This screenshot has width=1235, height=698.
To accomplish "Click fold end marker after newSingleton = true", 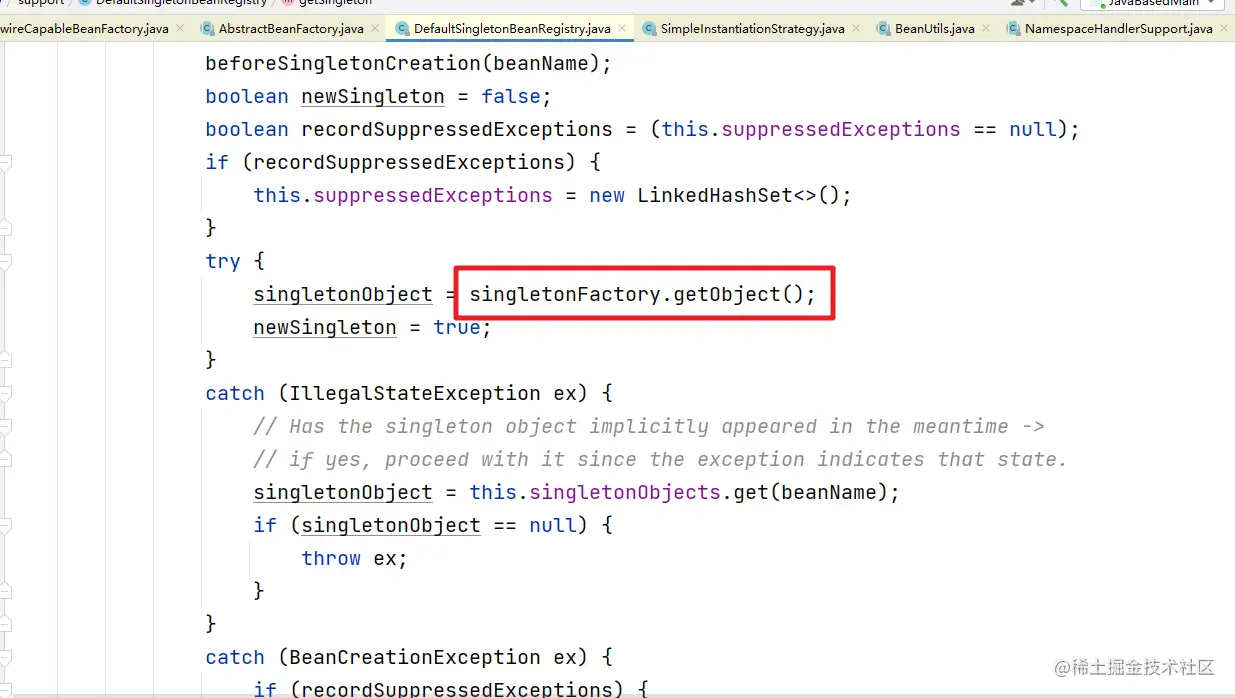I will (5, 359).
